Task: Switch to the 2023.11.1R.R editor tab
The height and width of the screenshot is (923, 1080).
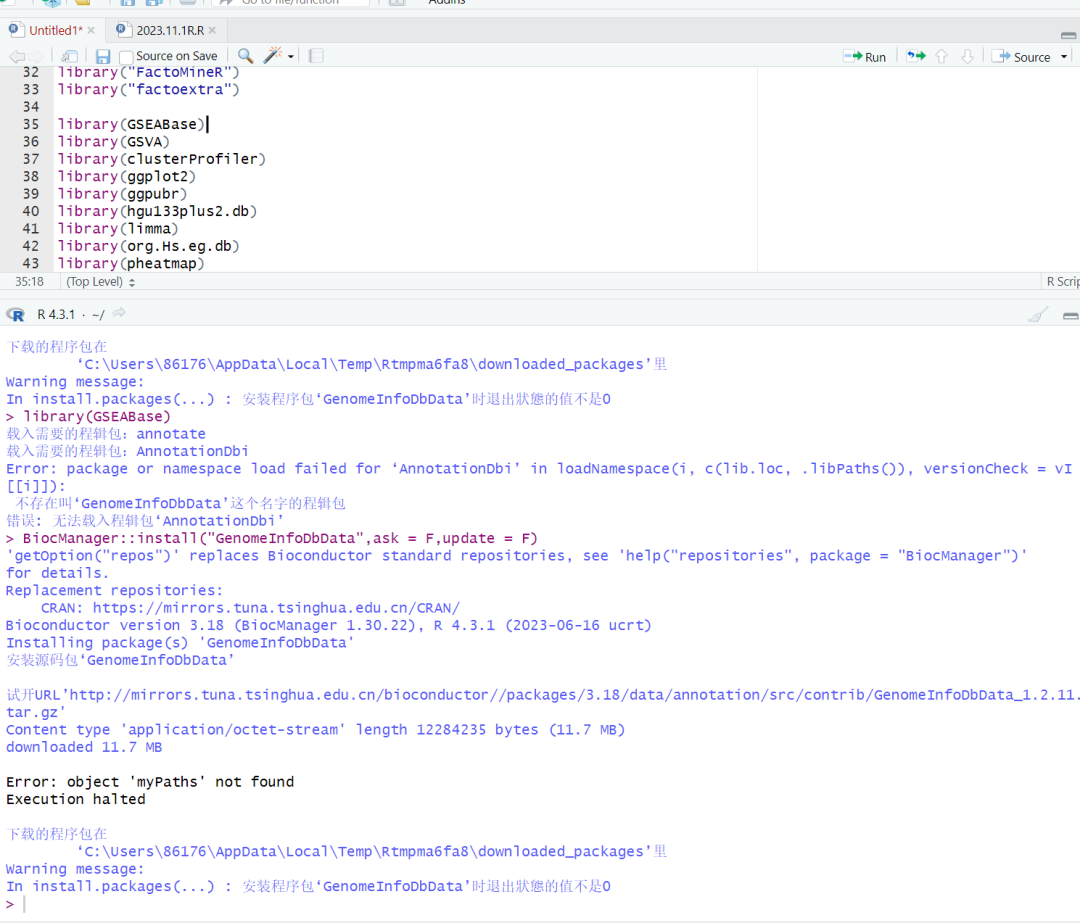Action: click(x=169, y=30)
